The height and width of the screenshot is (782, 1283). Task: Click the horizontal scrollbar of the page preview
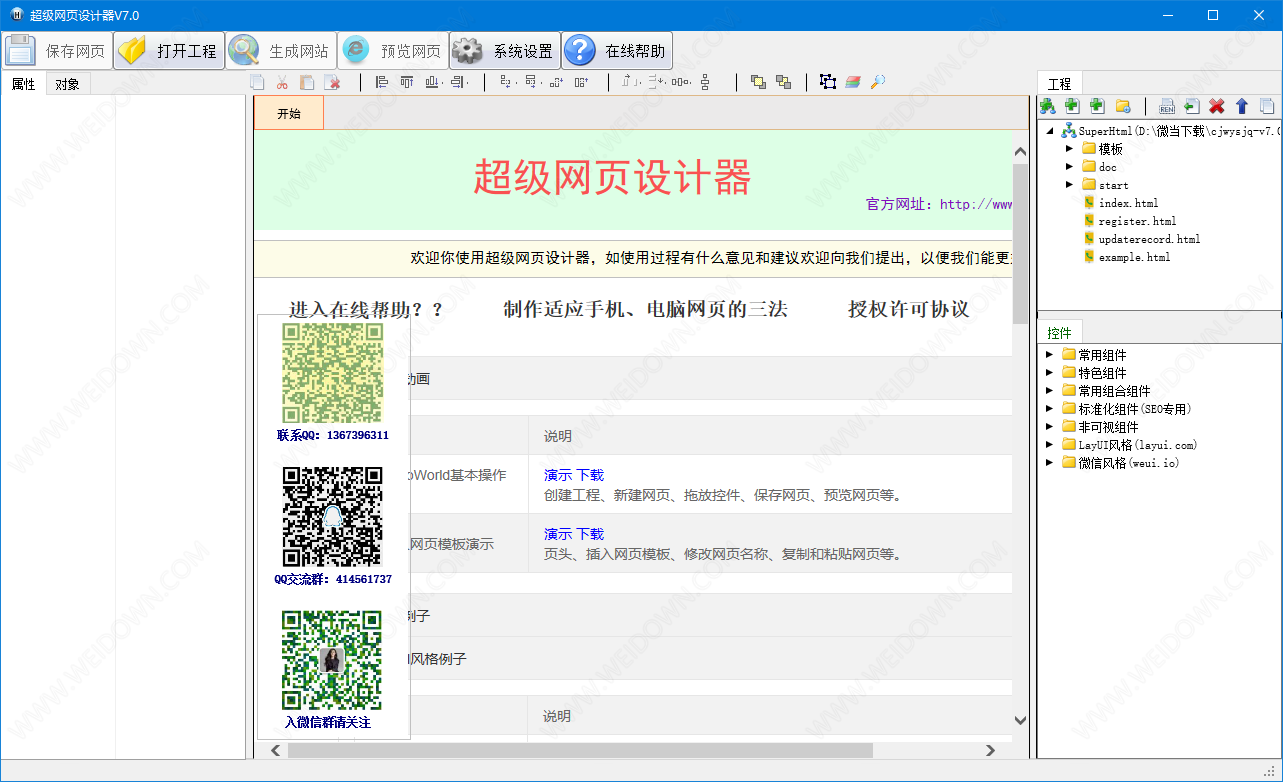click(x=580, y=750)
